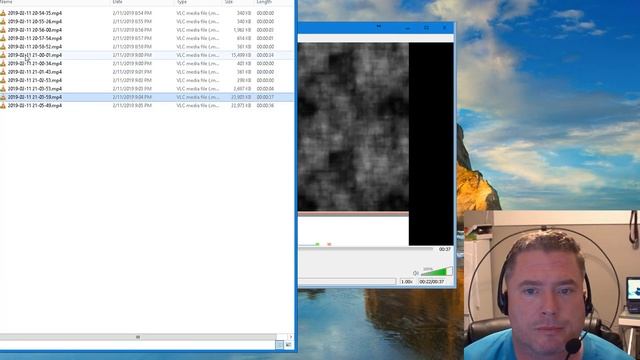This screenshot has width=640, height=360.
Task: Click the VLC cone icon for 20-54-35.mp4
Action: coord(3,13)
